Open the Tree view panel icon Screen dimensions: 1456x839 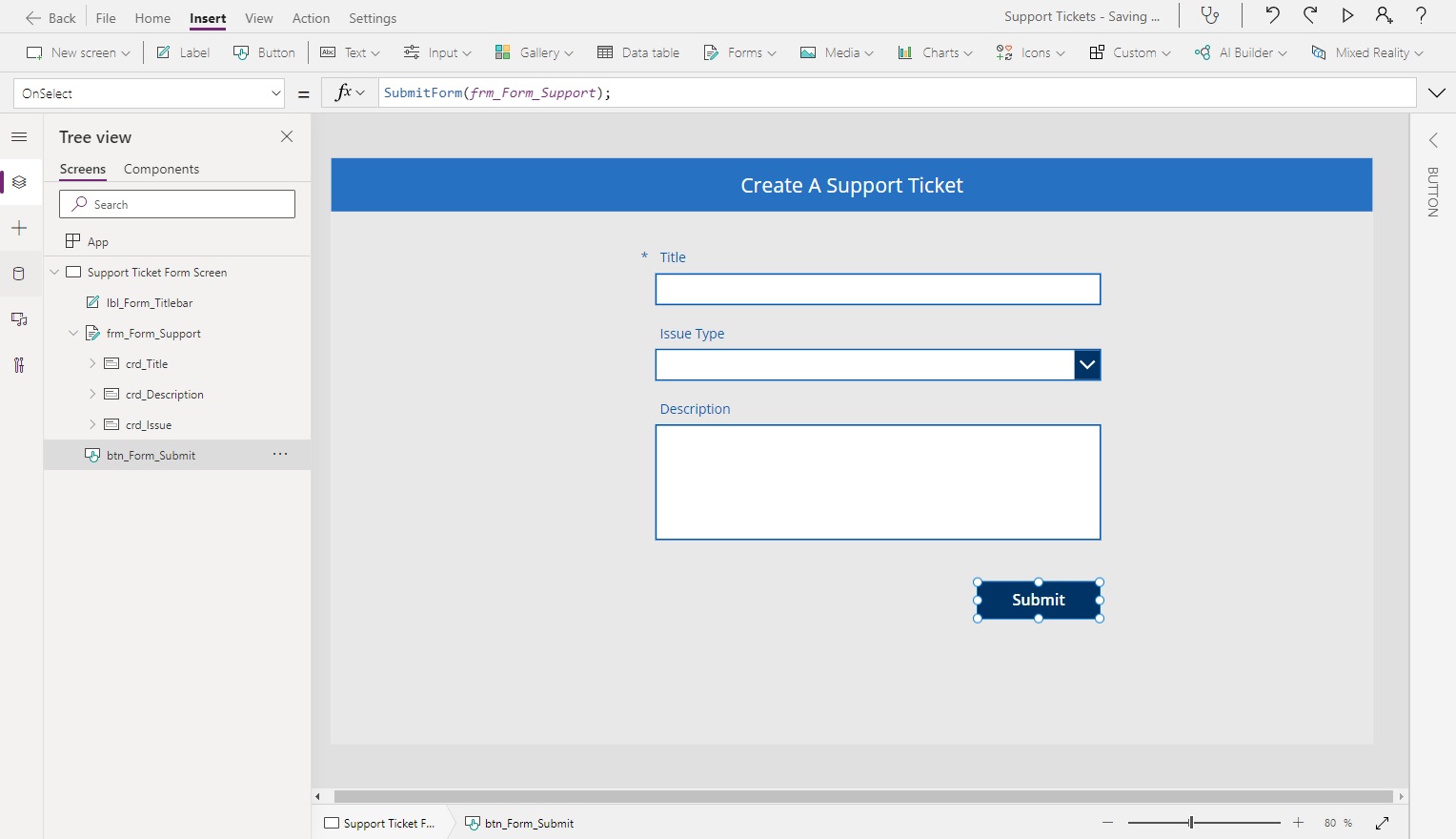pos(19,182)
